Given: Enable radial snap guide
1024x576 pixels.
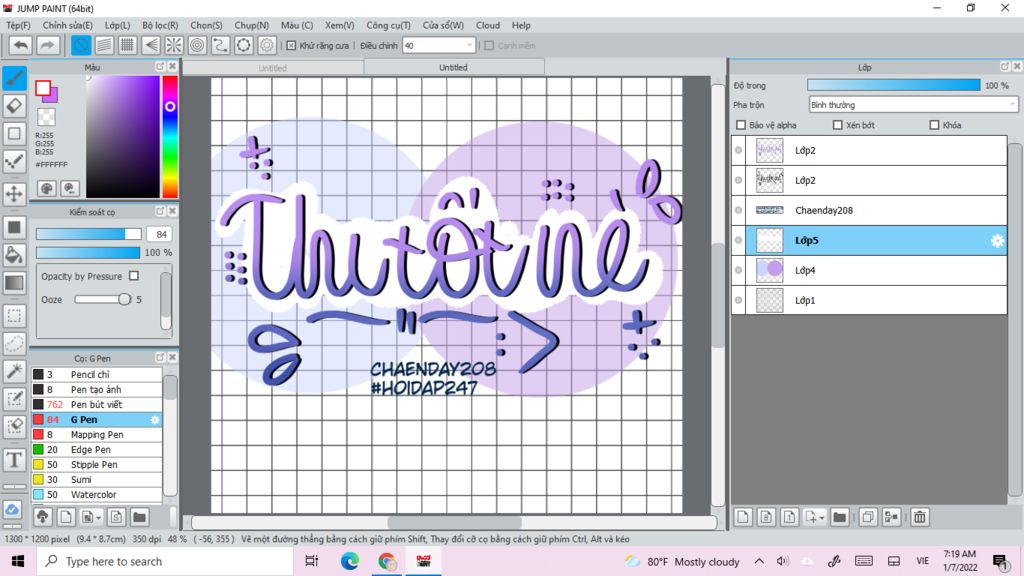Looking at the screenshot, I should 174,45.
